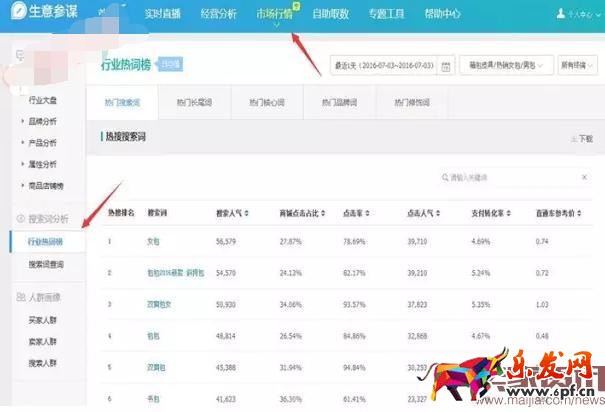This screenshot has height=412, width=605.
Task: Click the 点击人气 value 39,710
Action: (417, 242)
